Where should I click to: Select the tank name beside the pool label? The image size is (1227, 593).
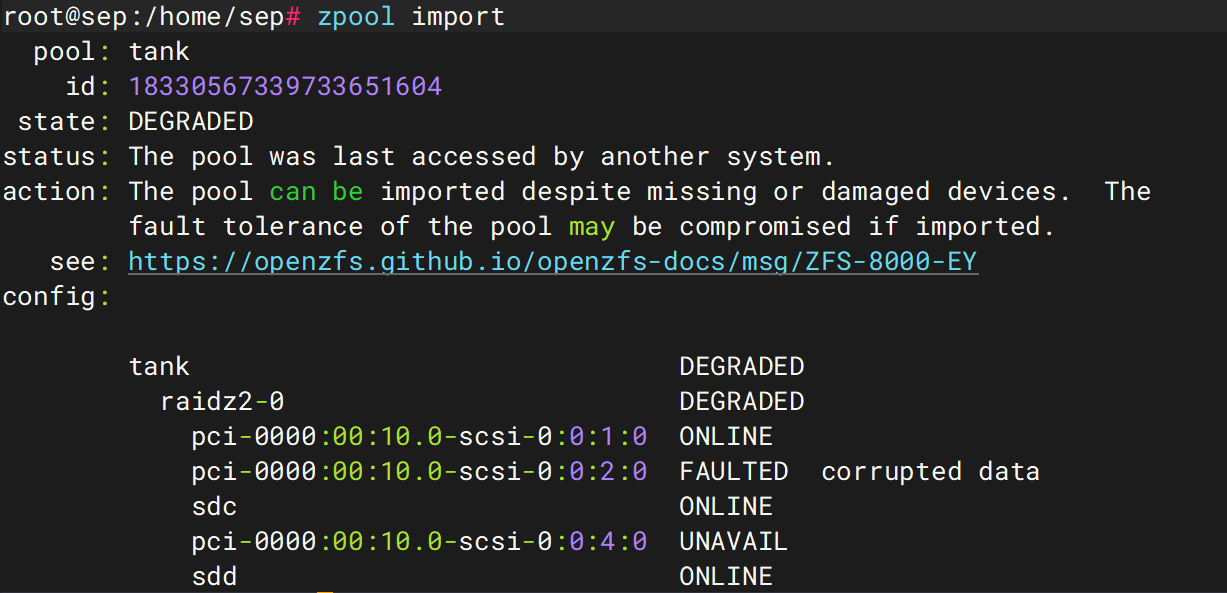159,52
